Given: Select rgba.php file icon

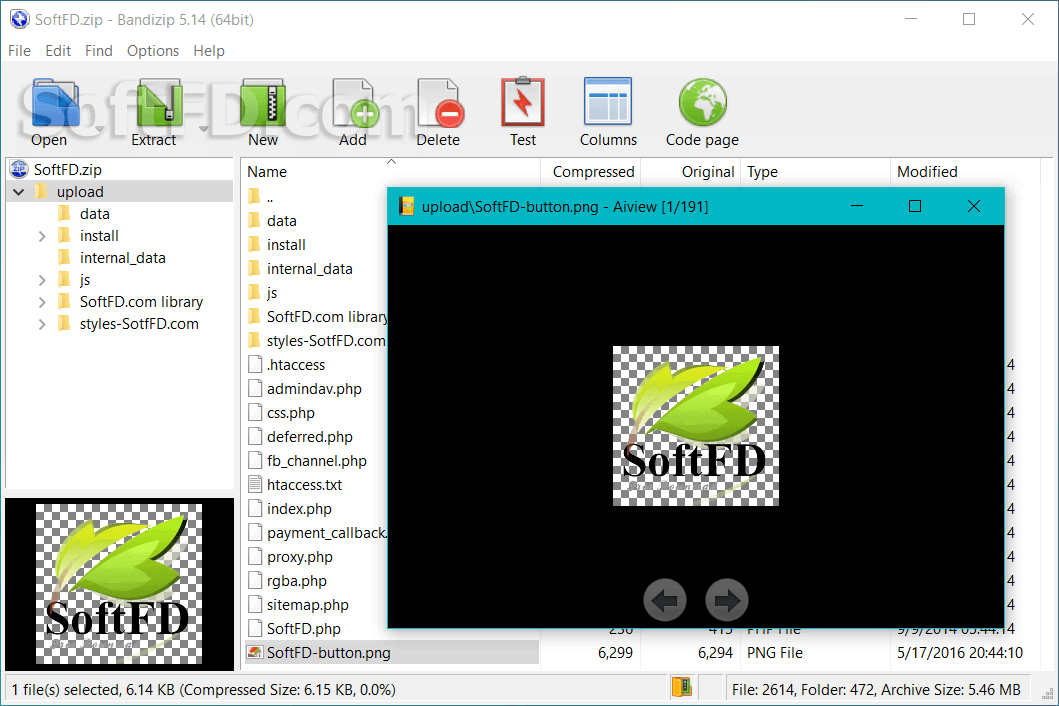Looking at the screenshot, I should 255,580.
